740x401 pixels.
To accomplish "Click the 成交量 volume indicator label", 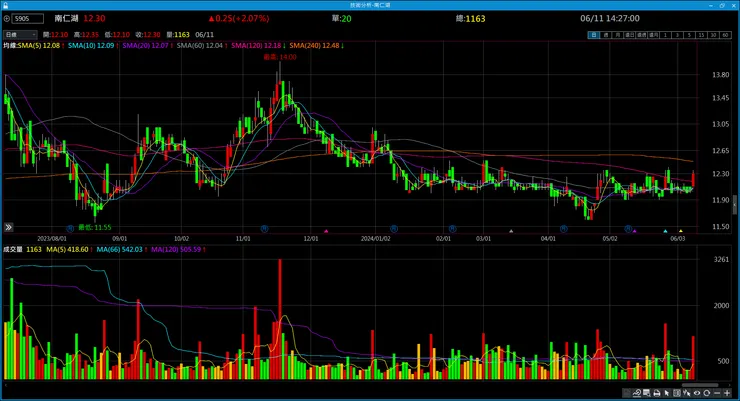I will pyautogui.click(x=13, y=249).
